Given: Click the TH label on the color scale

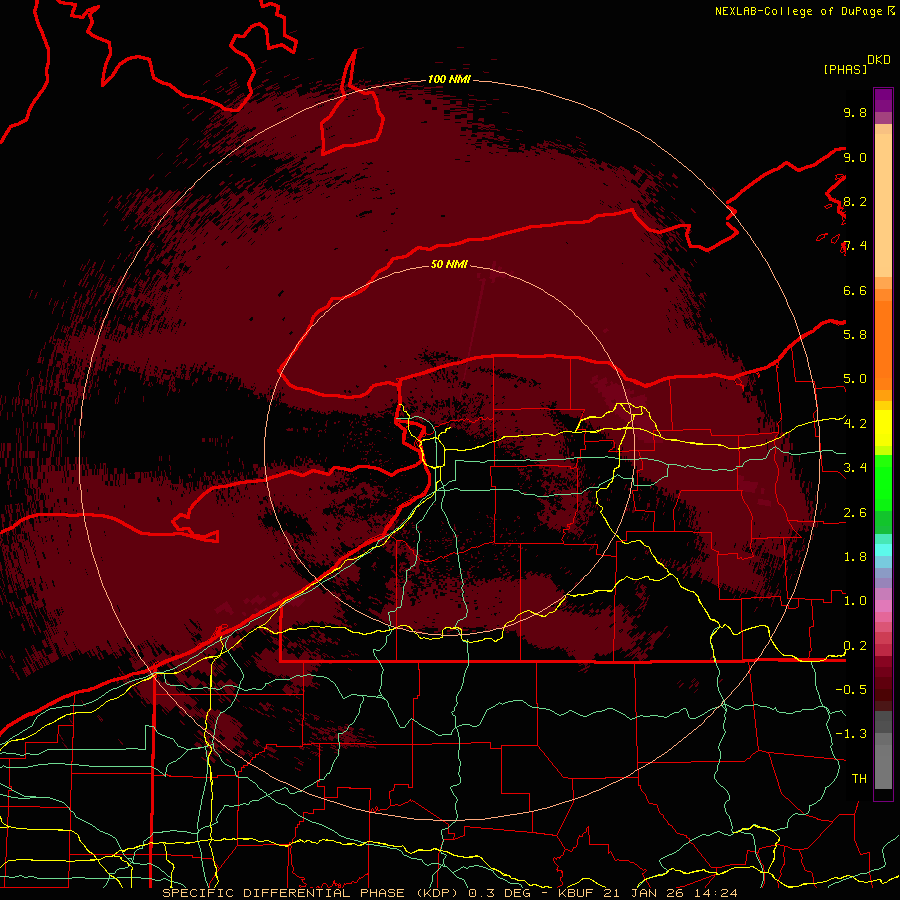Looking at the screenshot, I should [x=859, y=779].
